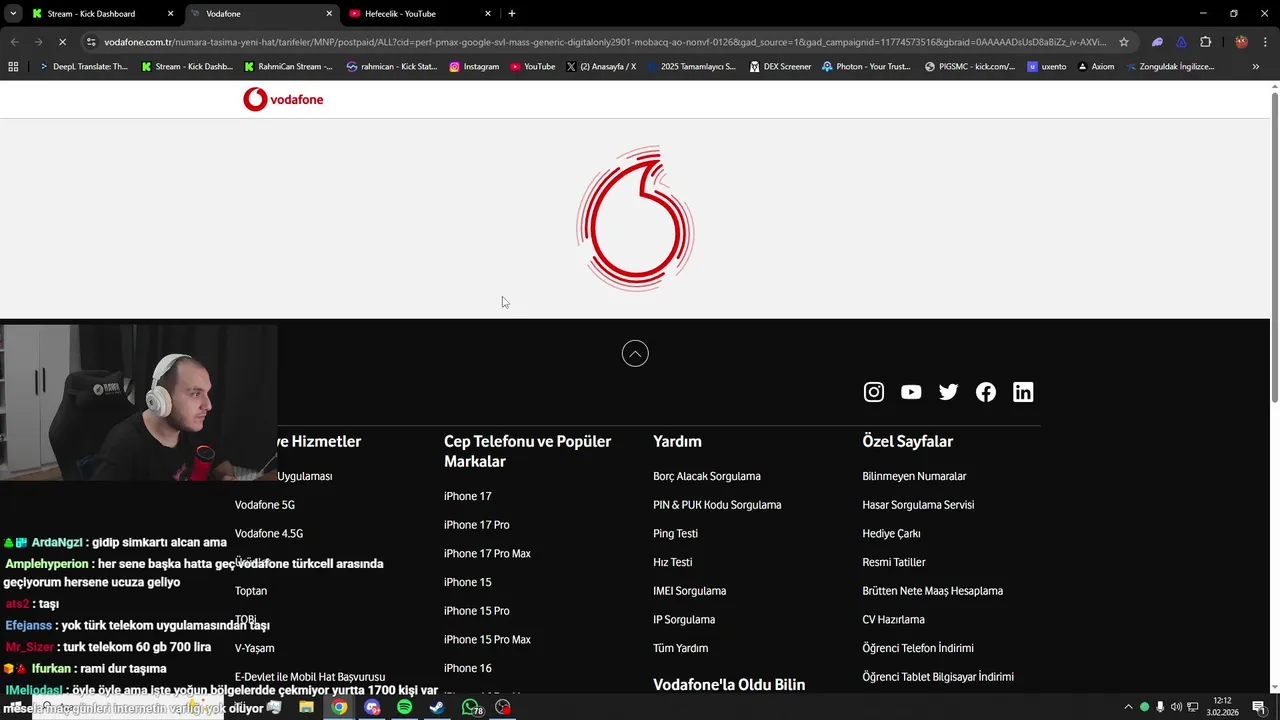Close the Hefecelik - YouTube tab

488,14
